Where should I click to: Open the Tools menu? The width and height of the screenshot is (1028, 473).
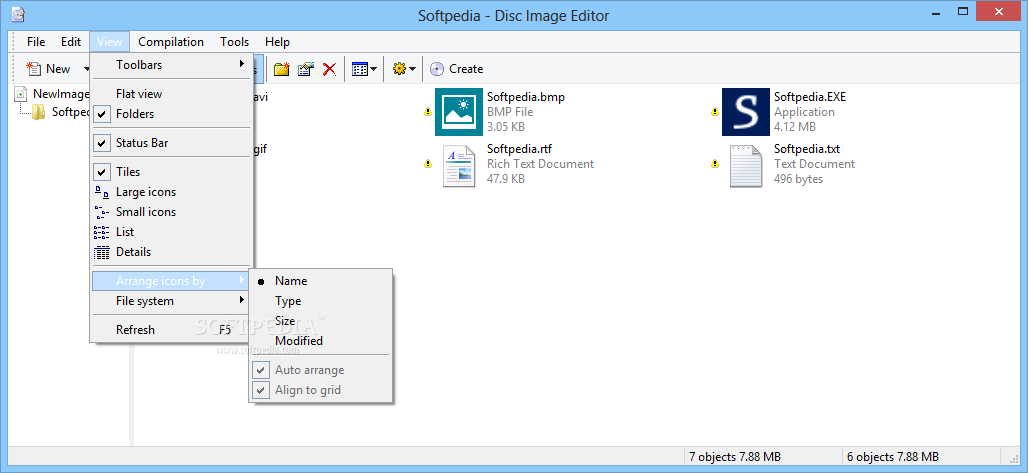click(235, 42)
